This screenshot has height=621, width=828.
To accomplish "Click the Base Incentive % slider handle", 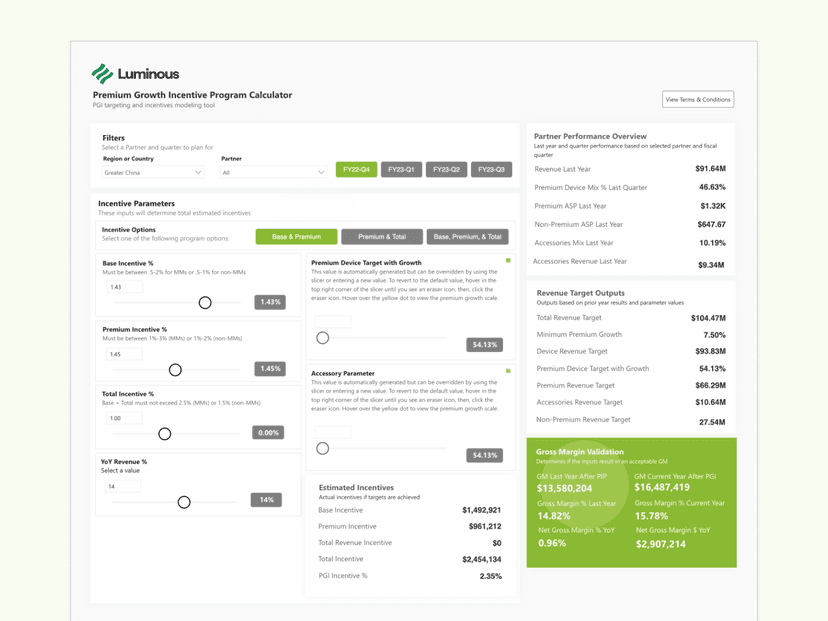I will (205, 302).
